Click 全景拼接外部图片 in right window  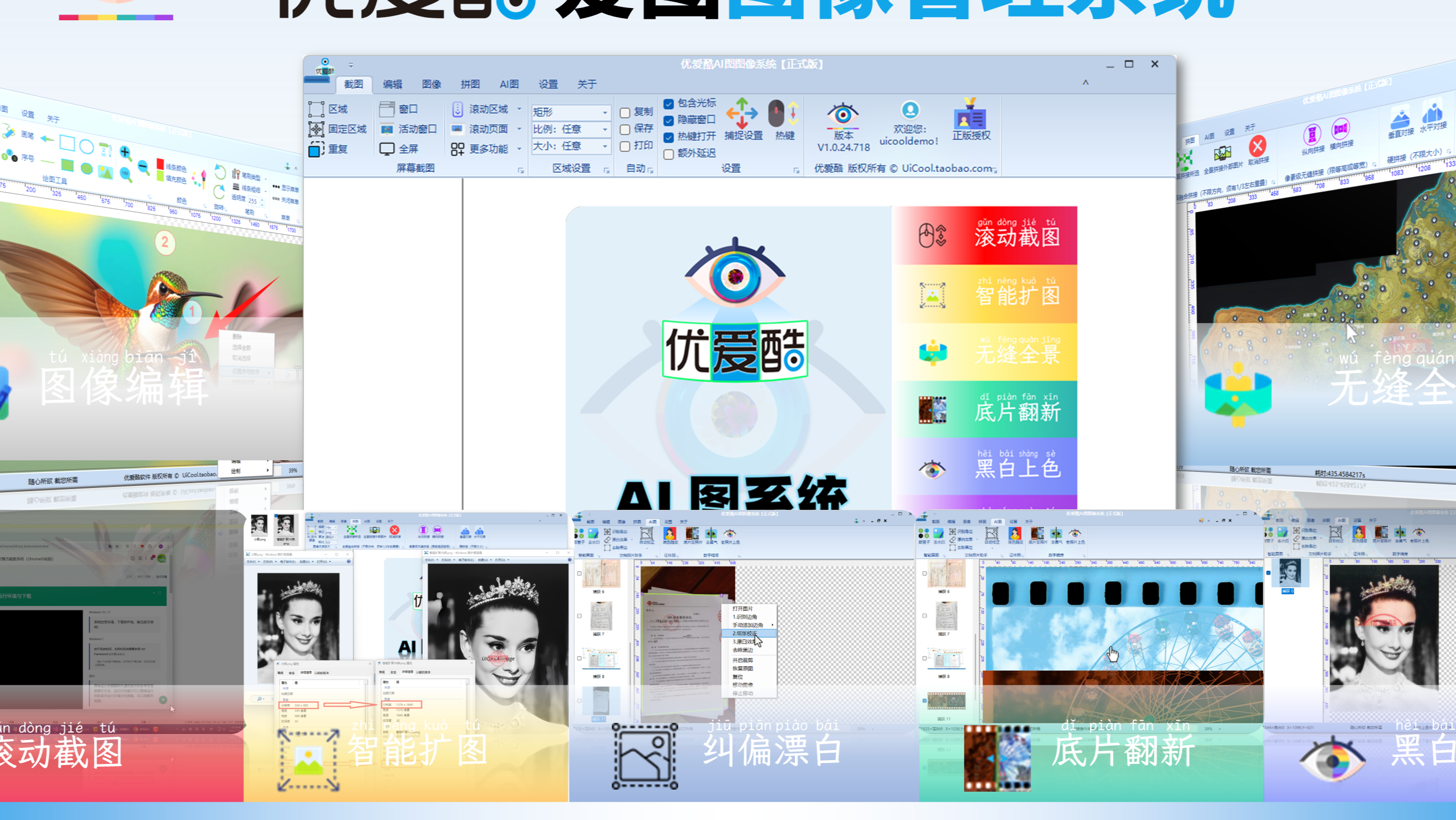coord(1223,160)
